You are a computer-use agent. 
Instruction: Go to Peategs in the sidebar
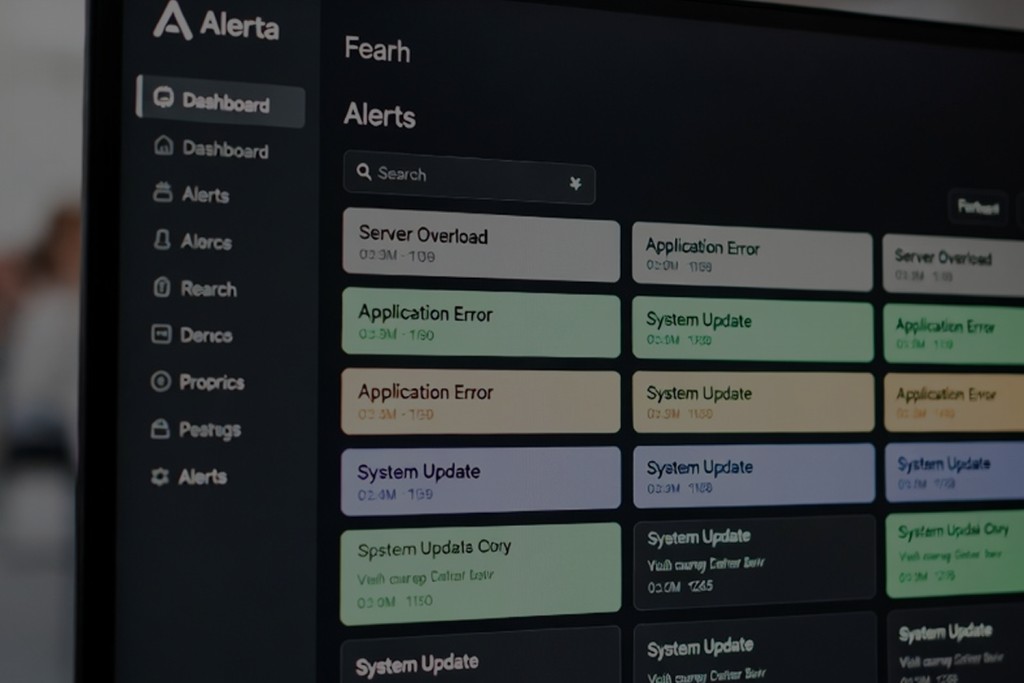(209, 430)
